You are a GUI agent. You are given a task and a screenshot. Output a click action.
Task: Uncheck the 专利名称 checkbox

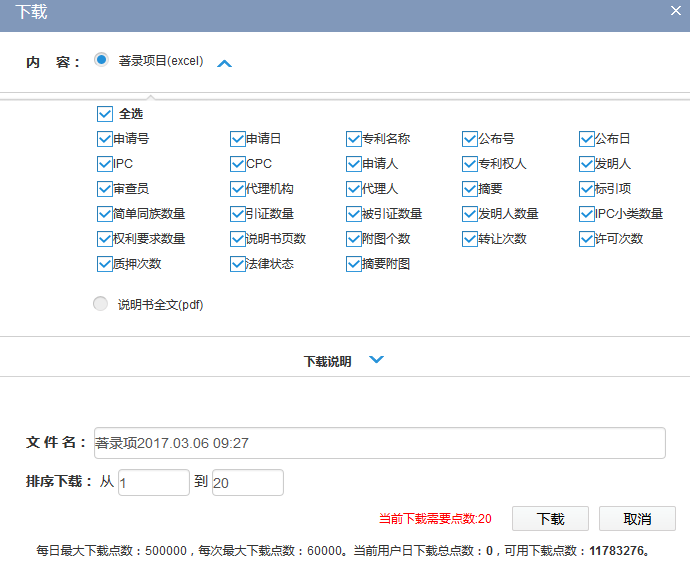[x=354, y=139]
